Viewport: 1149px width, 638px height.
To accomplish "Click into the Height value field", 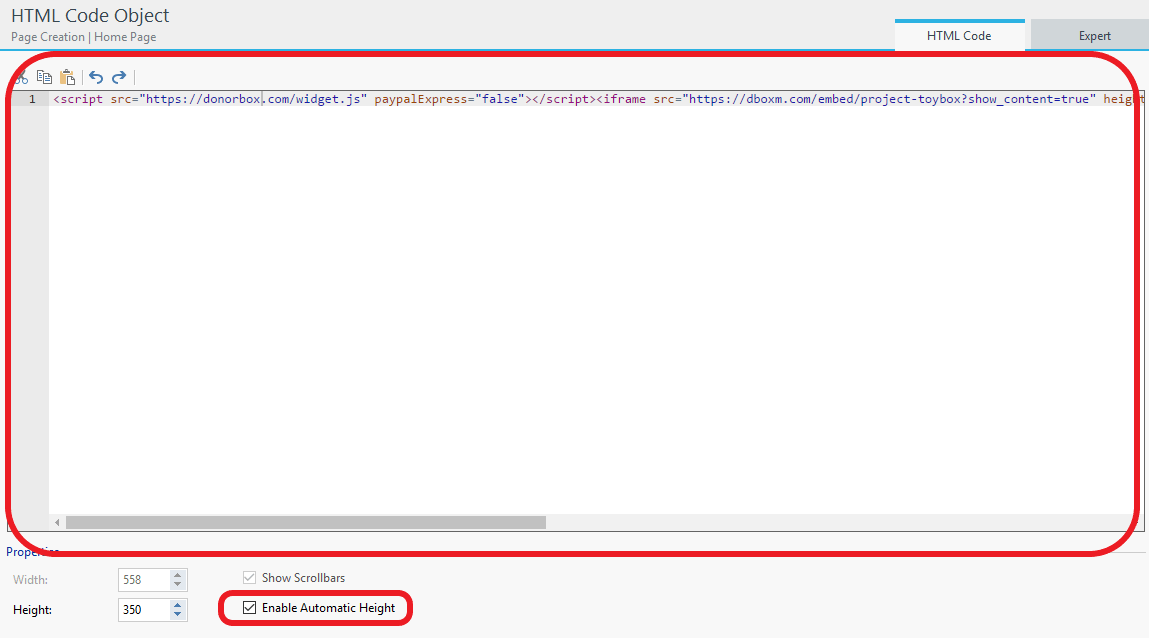I will click(x=143, y=610).
